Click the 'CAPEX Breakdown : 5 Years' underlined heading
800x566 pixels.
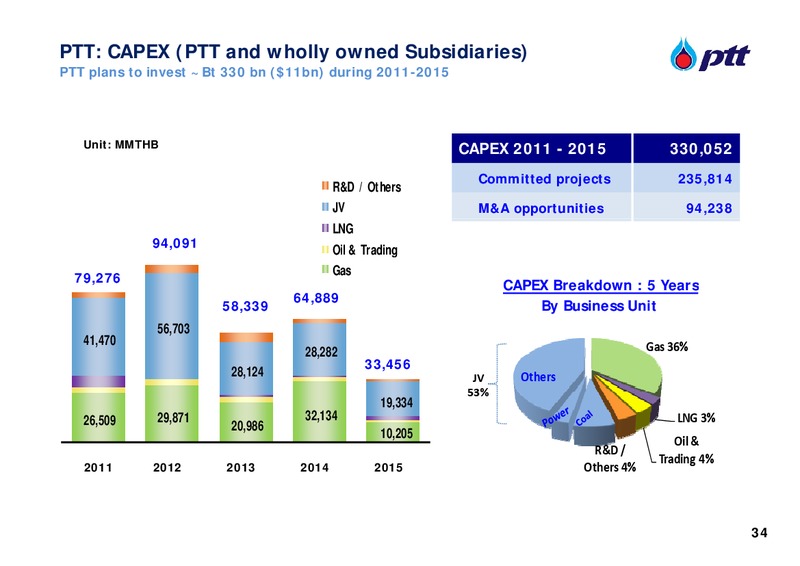[x=601, y=285]
